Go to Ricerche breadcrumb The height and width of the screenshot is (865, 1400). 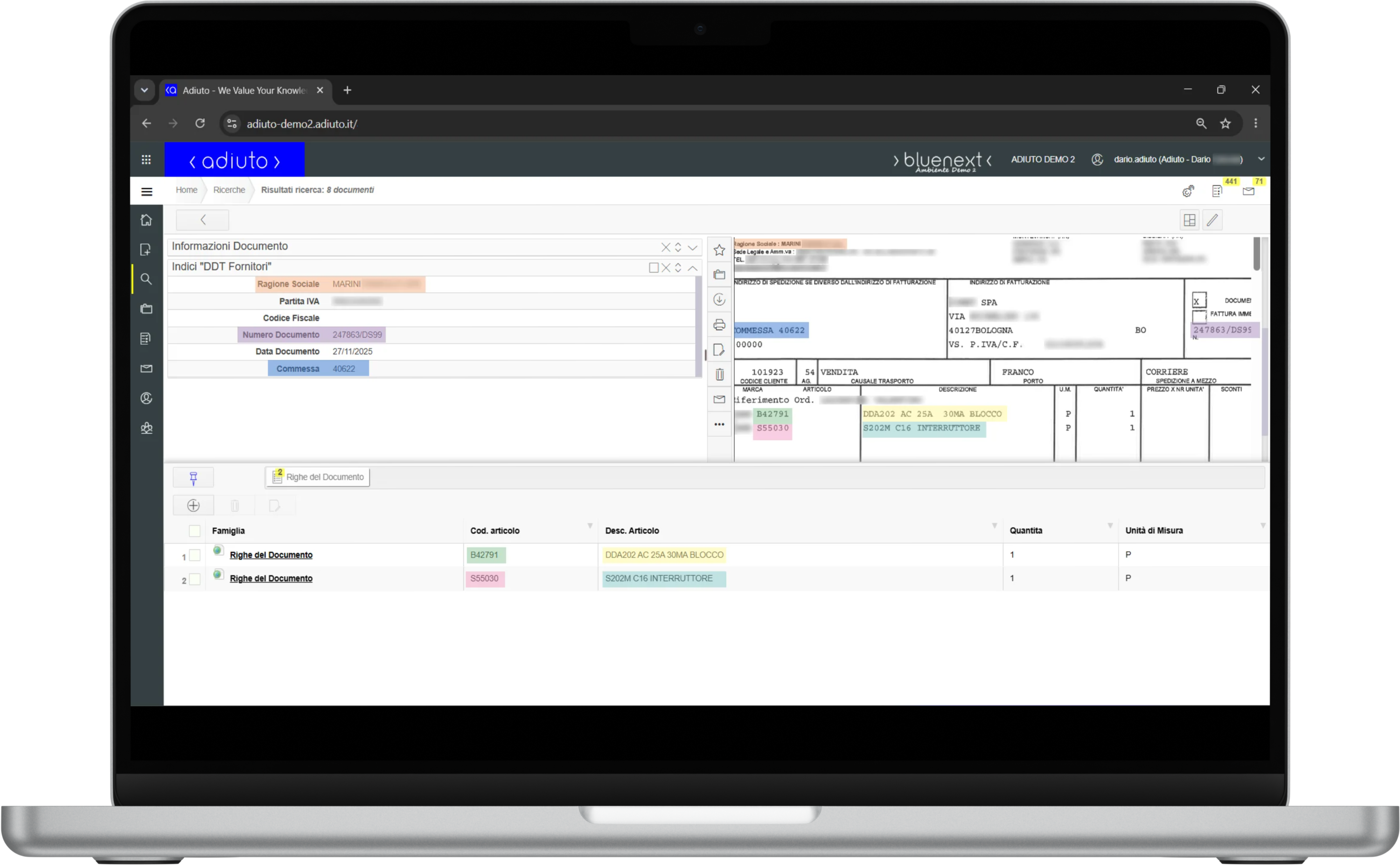click(x=229, y=190)
